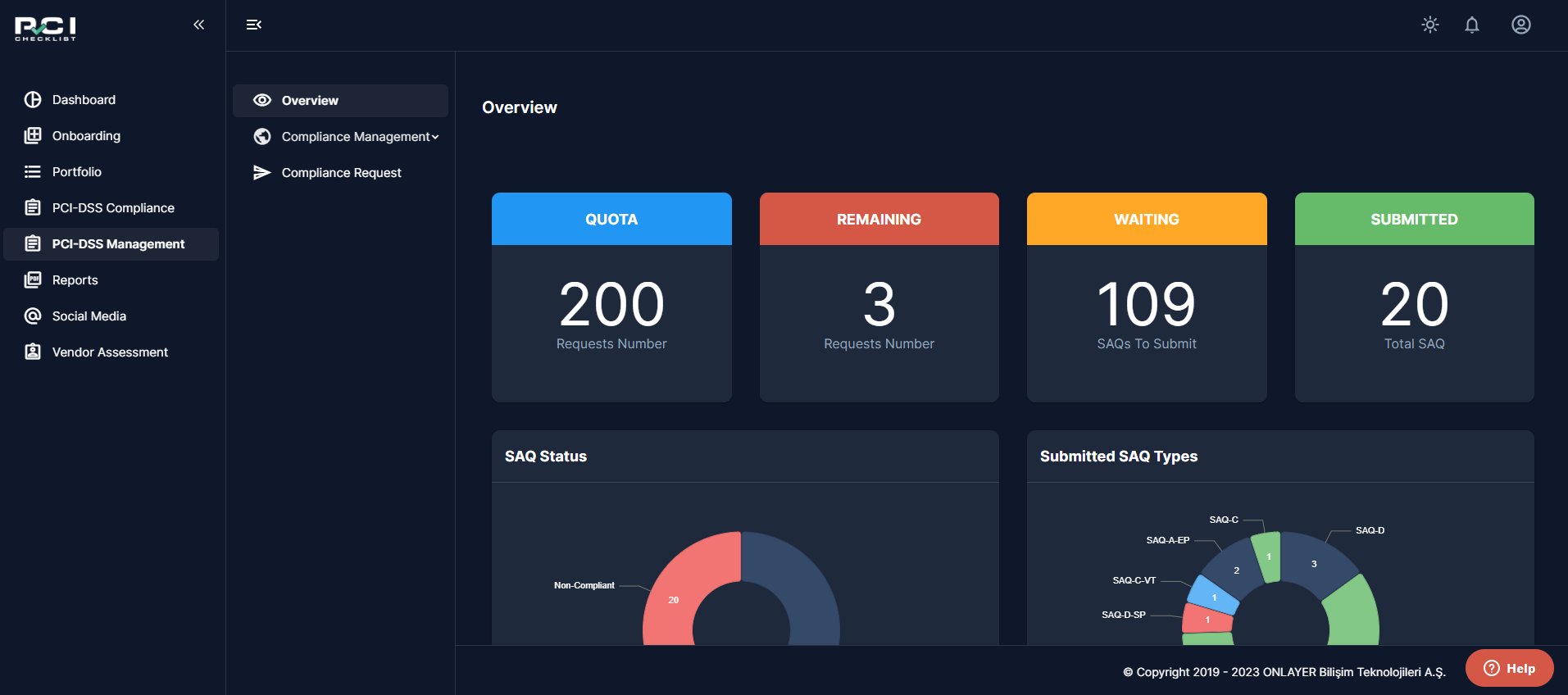Collapse the main sidebar with double chevron
The image size is (1568, 695).
pyautogui.click(x=198, y=25)
